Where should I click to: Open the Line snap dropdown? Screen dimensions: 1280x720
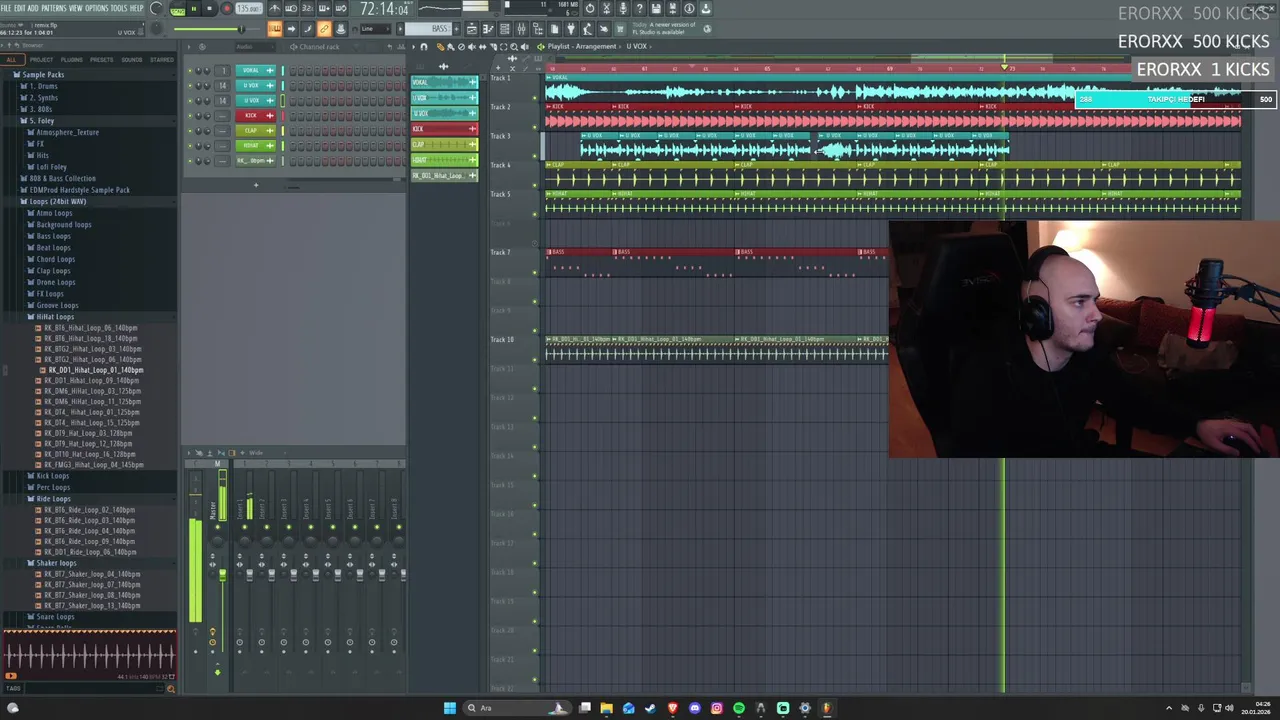(376, 28)
